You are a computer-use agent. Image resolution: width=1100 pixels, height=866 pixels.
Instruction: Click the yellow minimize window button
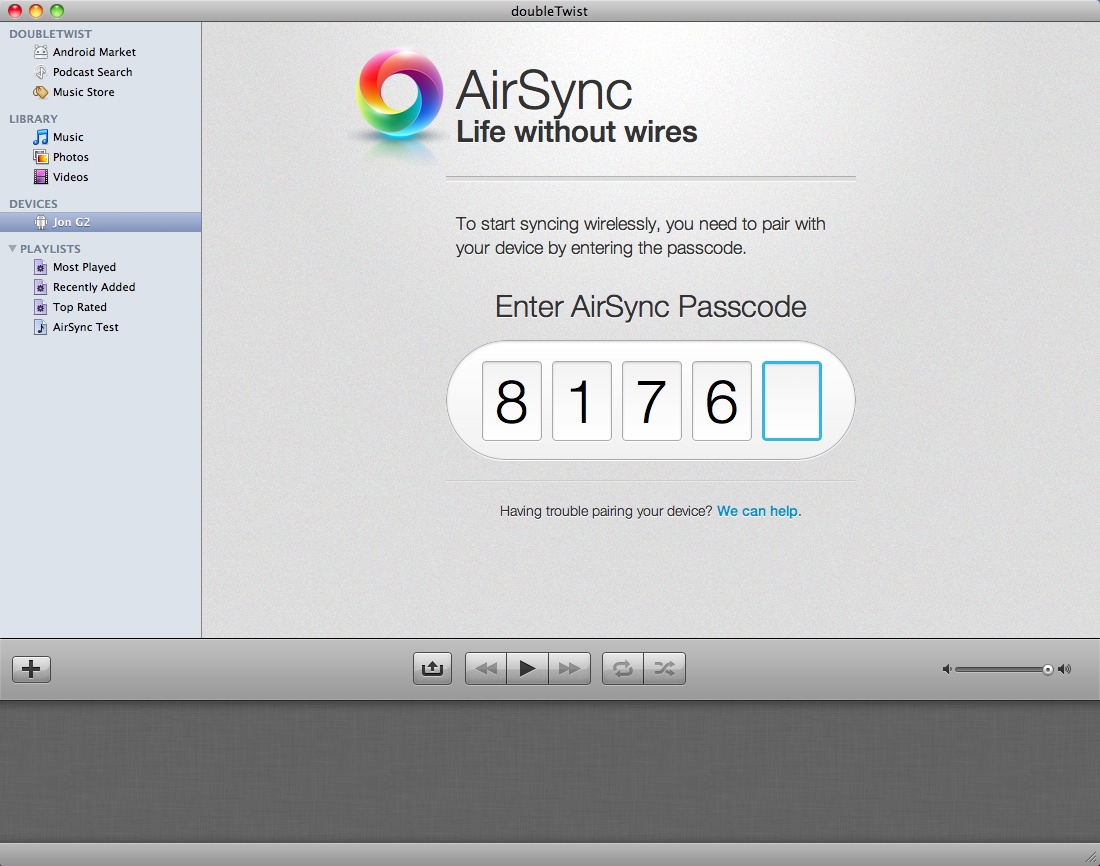(x=36, y=11)
